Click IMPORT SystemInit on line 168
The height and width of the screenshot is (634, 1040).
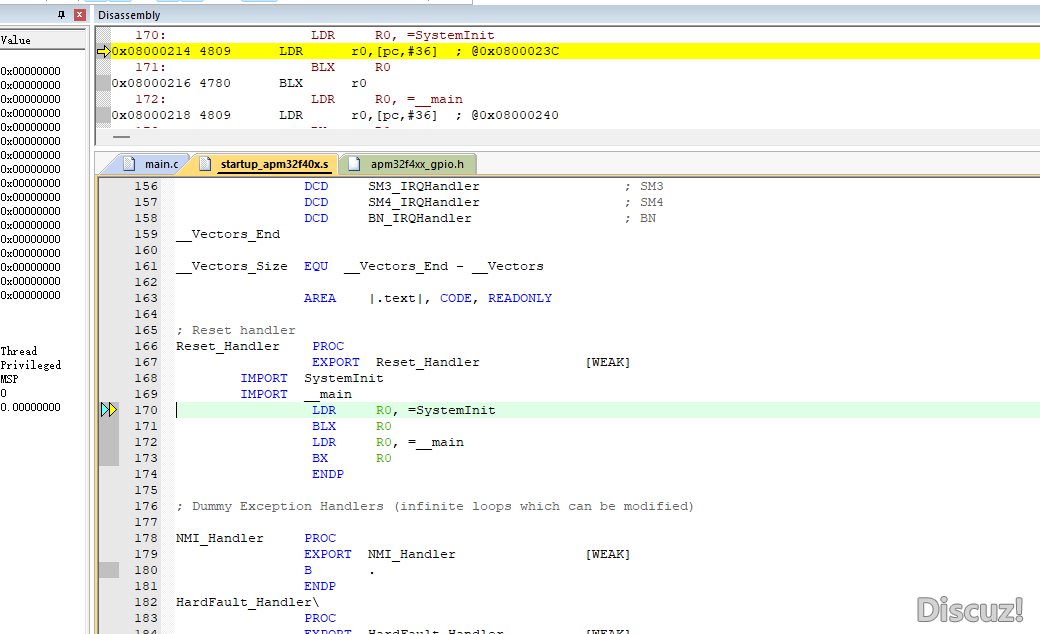click(x=312, y=378)
